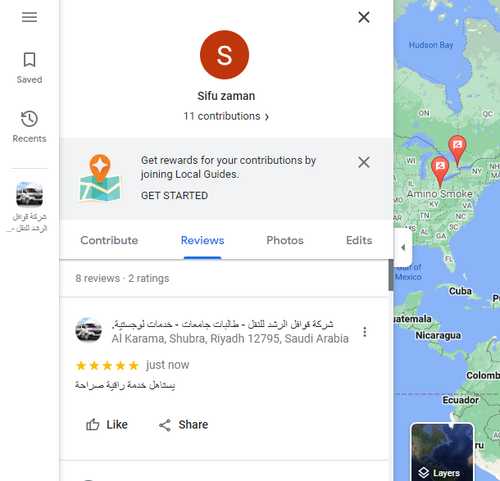This screenshot has height=481, width=500.
Task: Open the hamburger main menu
Action: [x=29, y=17]
